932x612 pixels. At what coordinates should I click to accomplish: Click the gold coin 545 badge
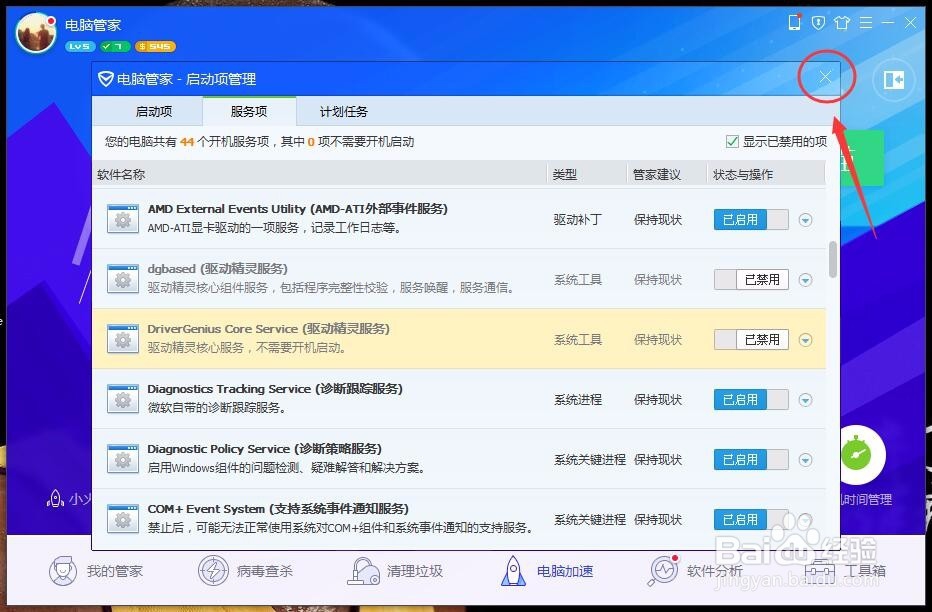click(x=155, y=46)
